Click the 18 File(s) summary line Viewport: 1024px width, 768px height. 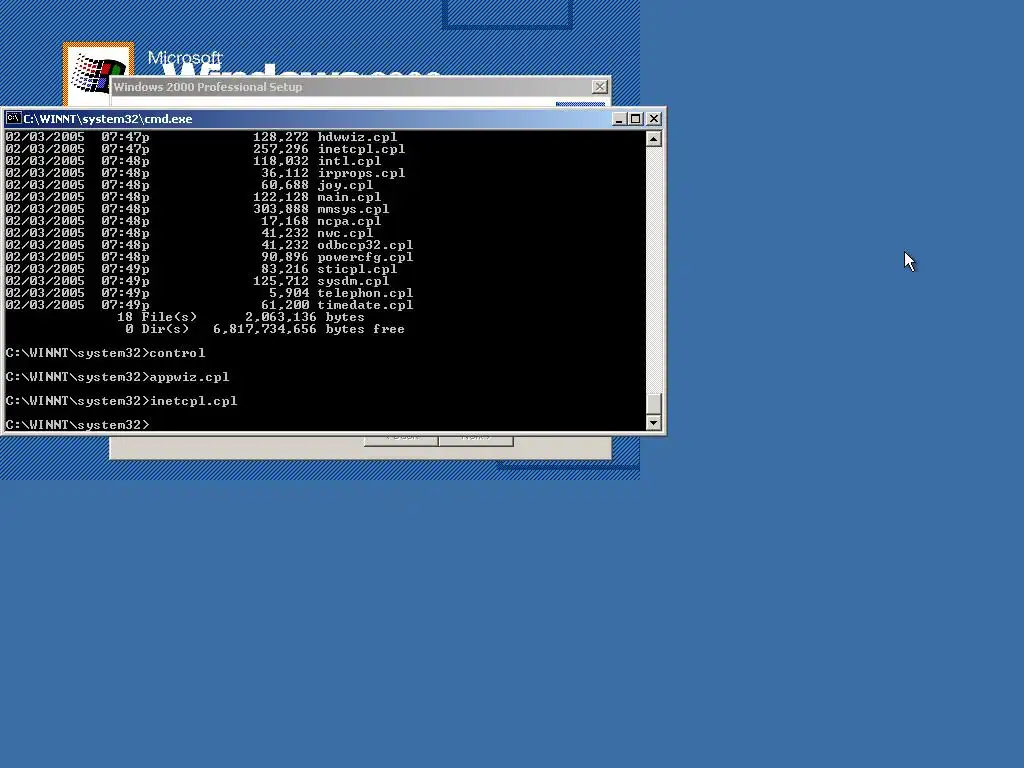point(241,317)
